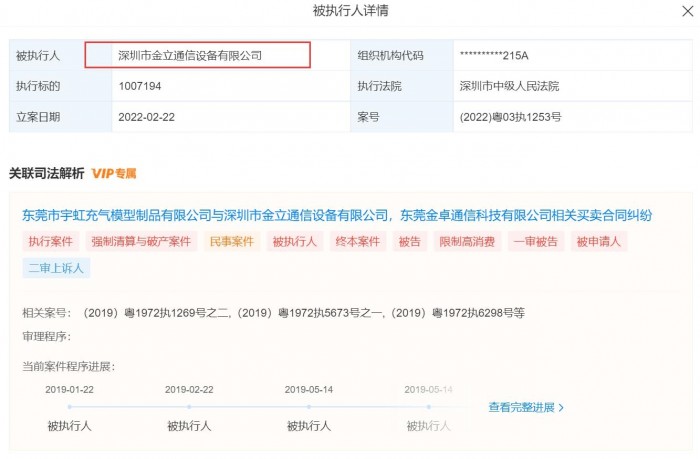Click the faded last 2019-05-14 timeline marker
The width and height of the screenshot is (700, 459).
pos(429,407)
